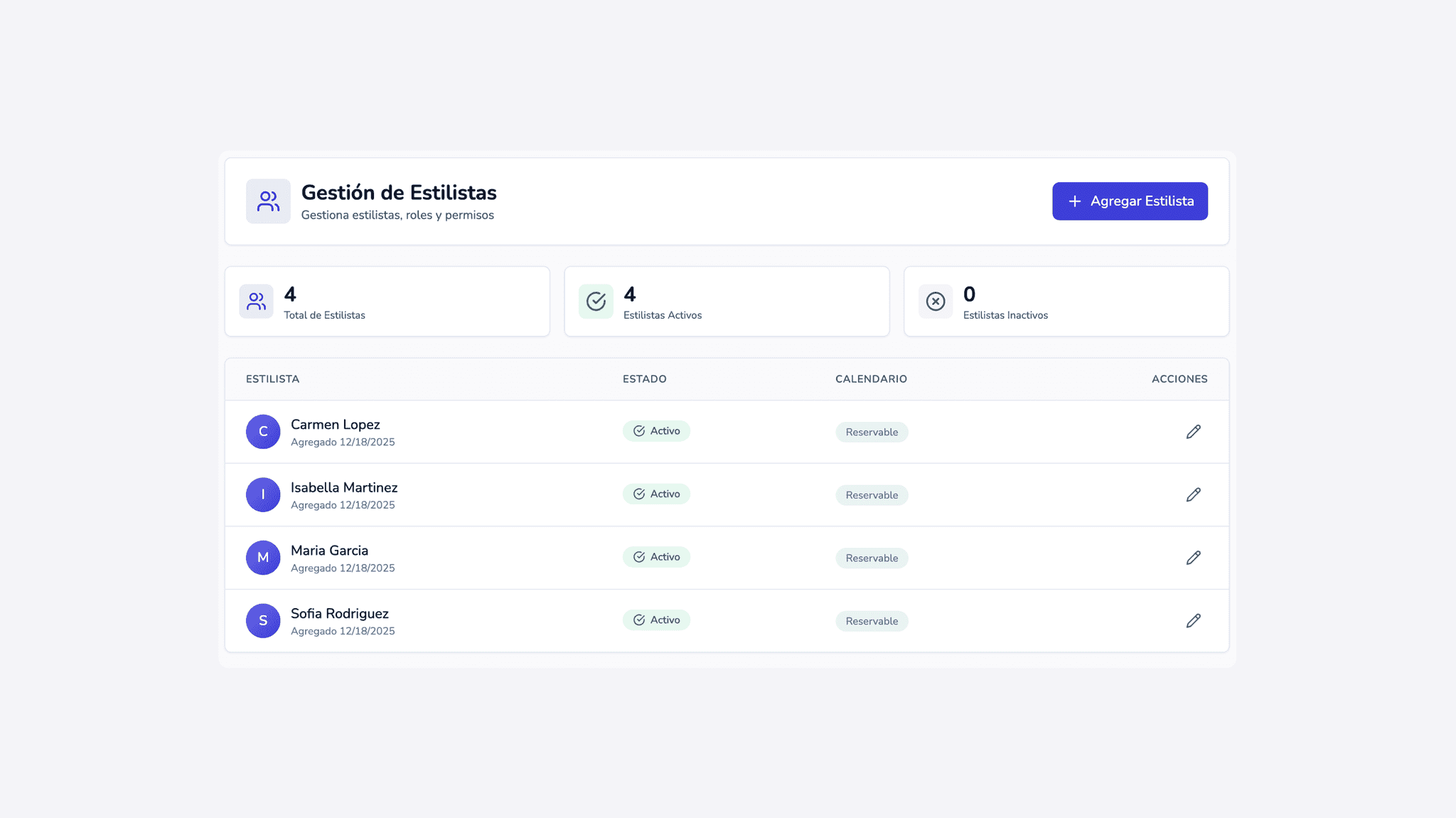The height and width of the screenshot is (818, 1456).
Task: Click Maria Garcia's Reservable calendar badge
Action: click(x=872, y=558)
